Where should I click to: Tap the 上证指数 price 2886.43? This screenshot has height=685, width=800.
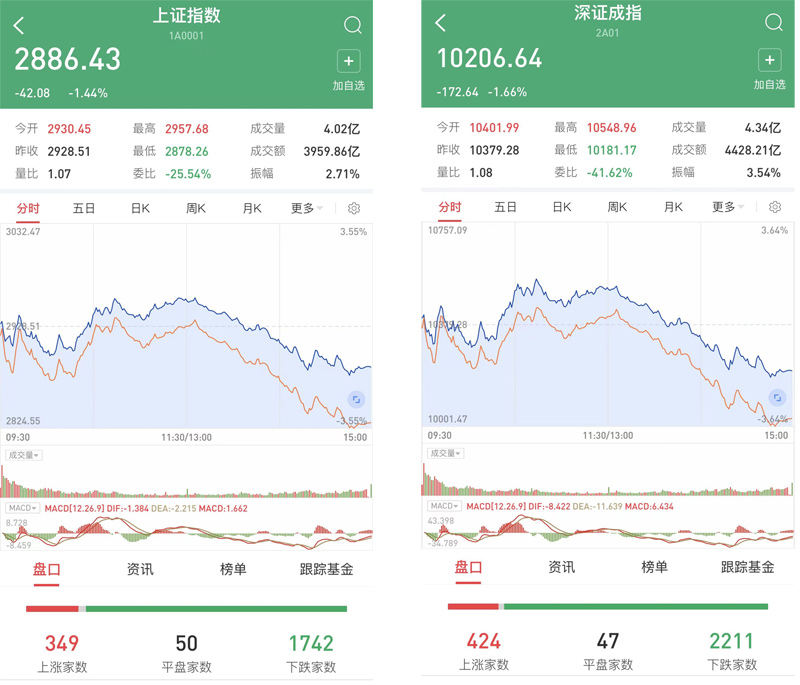point(67,59)
